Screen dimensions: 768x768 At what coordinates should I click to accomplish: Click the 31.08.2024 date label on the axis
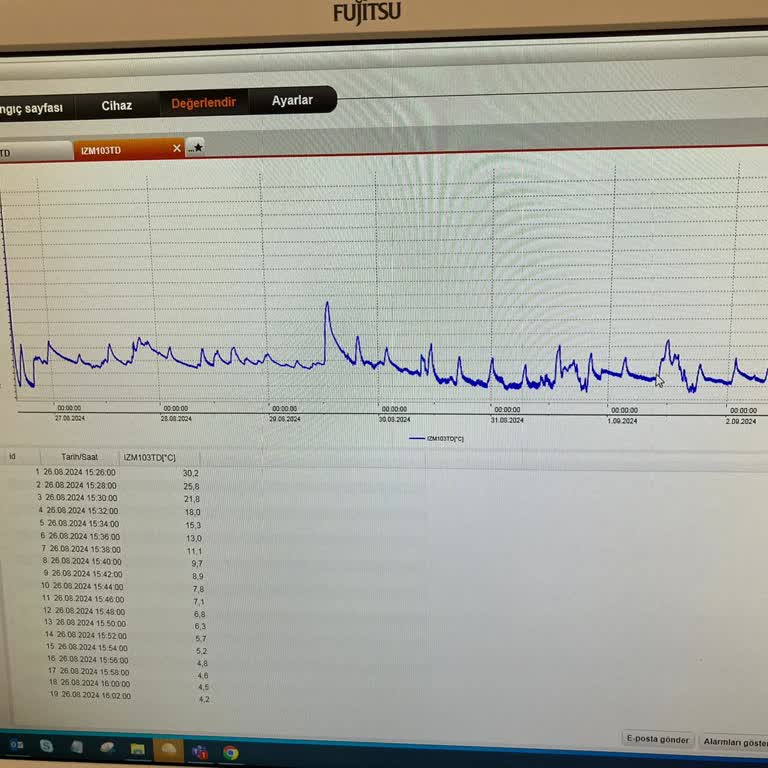tap(507, 420)
